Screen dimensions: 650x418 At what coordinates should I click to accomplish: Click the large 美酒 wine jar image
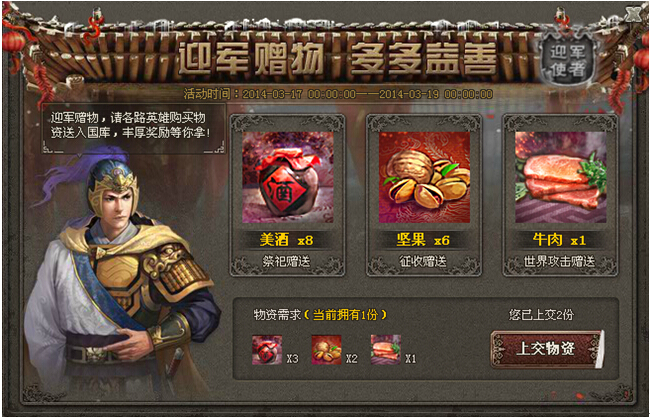[288, 177]
